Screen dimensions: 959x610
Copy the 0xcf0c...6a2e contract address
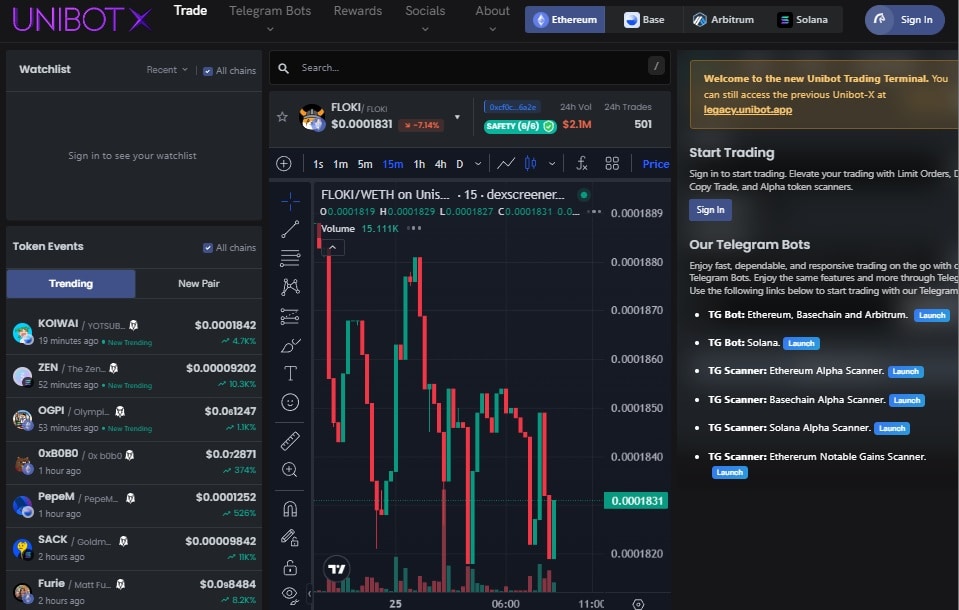(512, 107)
